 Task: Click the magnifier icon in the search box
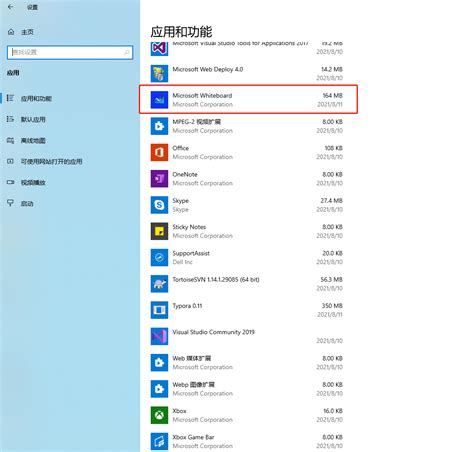127,52
